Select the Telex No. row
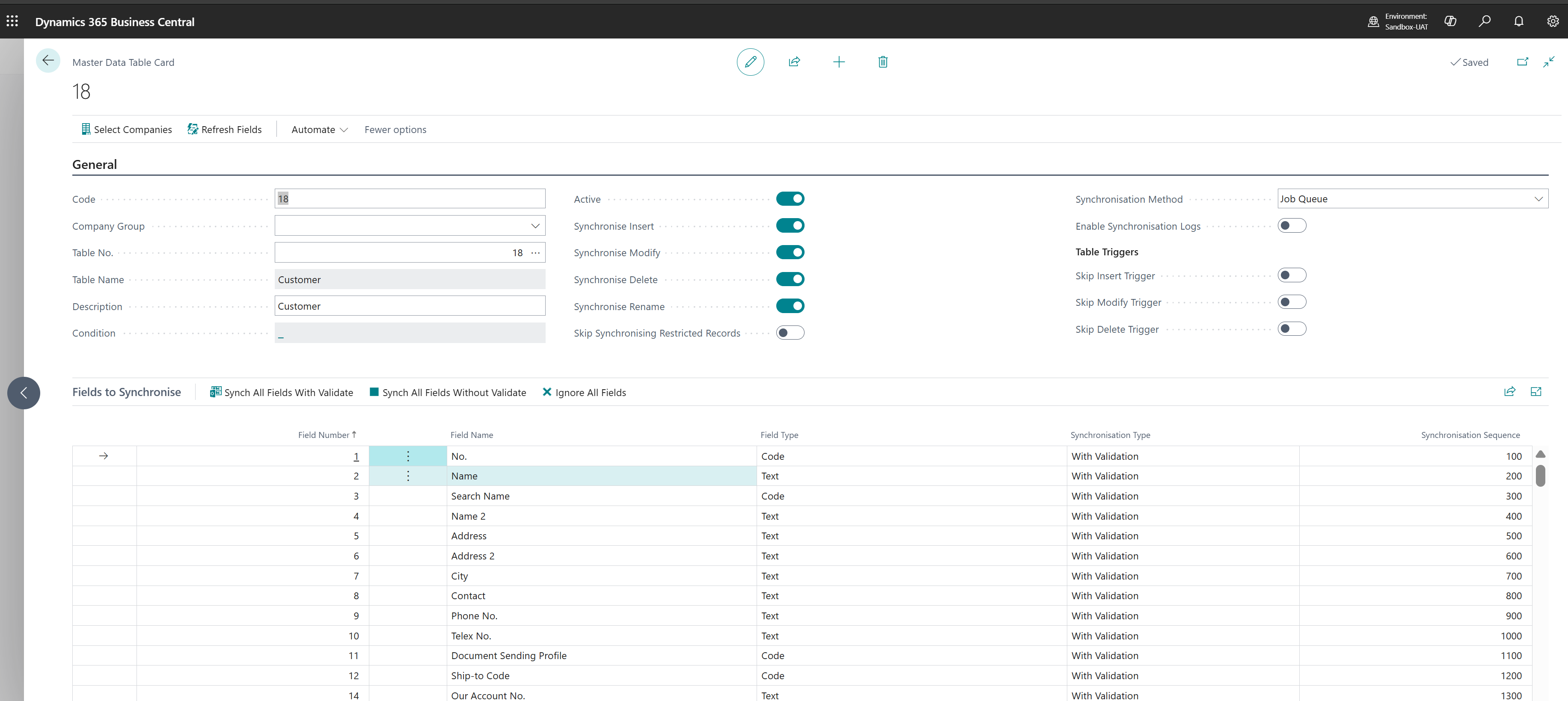 pos(802,636)
